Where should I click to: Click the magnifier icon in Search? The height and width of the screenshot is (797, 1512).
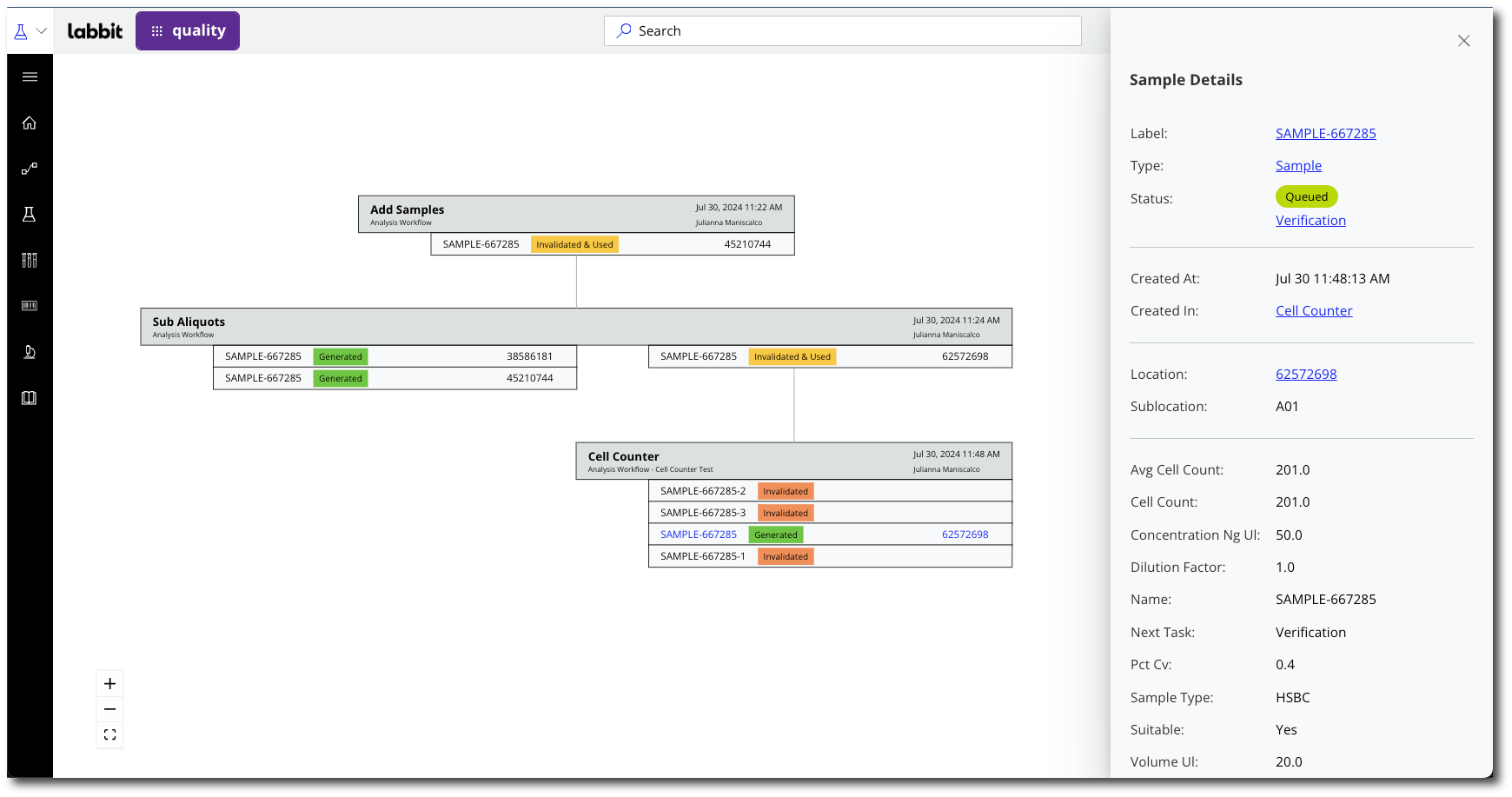(624, 30)
